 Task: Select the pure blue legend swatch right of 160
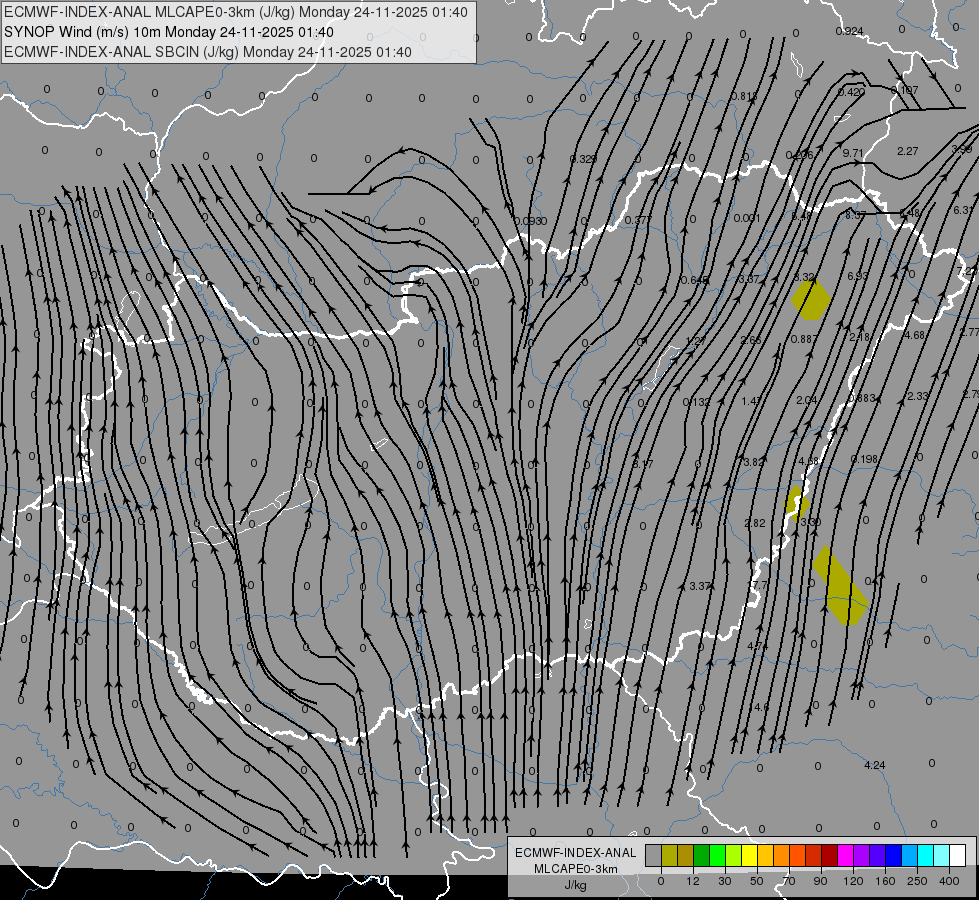[x=894, y=855]
